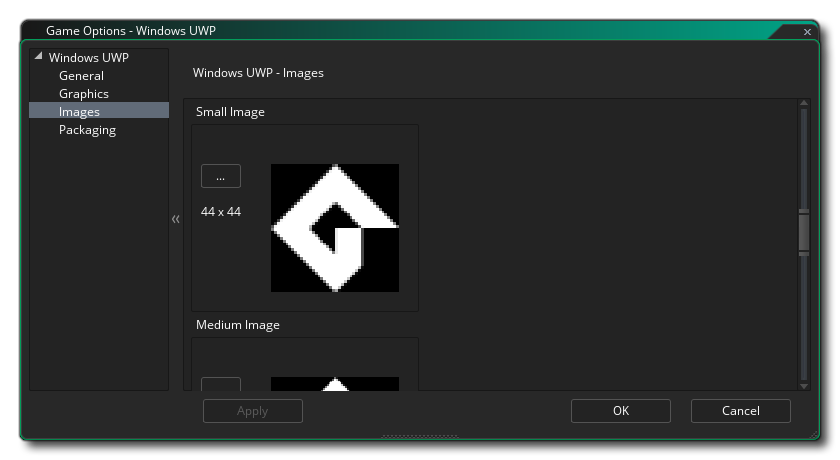Open the Packaging settings page
The height and width of the screenshot is (460, 840).
click(87, 130)
